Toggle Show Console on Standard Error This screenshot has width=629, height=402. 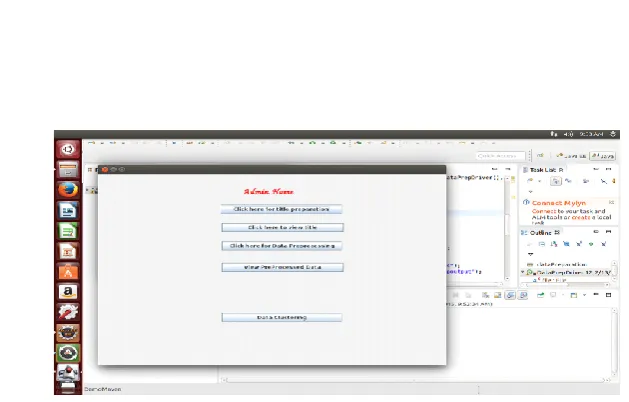[523, 295]
